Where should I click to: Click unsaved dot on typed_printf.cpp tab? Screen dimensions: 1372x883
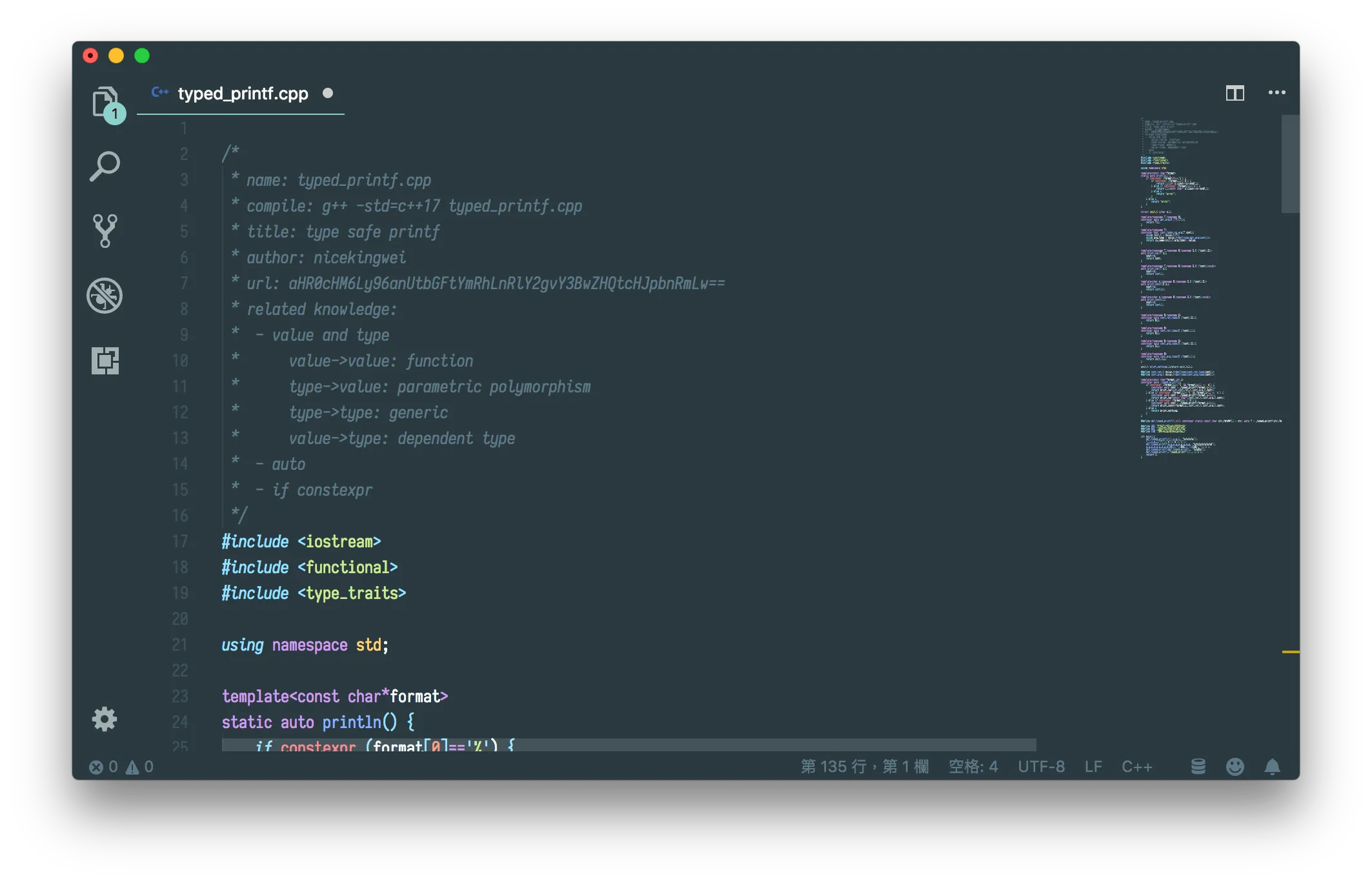coord(328,94)
